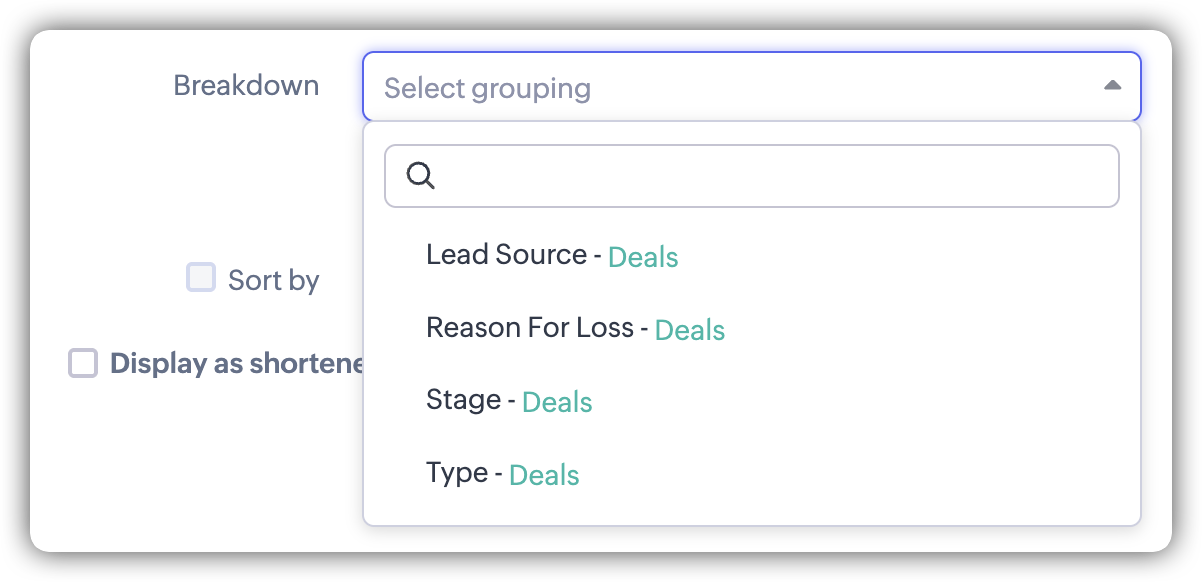Click green Deals text beside Reason For Loss
The height and width of the screenshot is (582, 1202).
pos(690,329)
